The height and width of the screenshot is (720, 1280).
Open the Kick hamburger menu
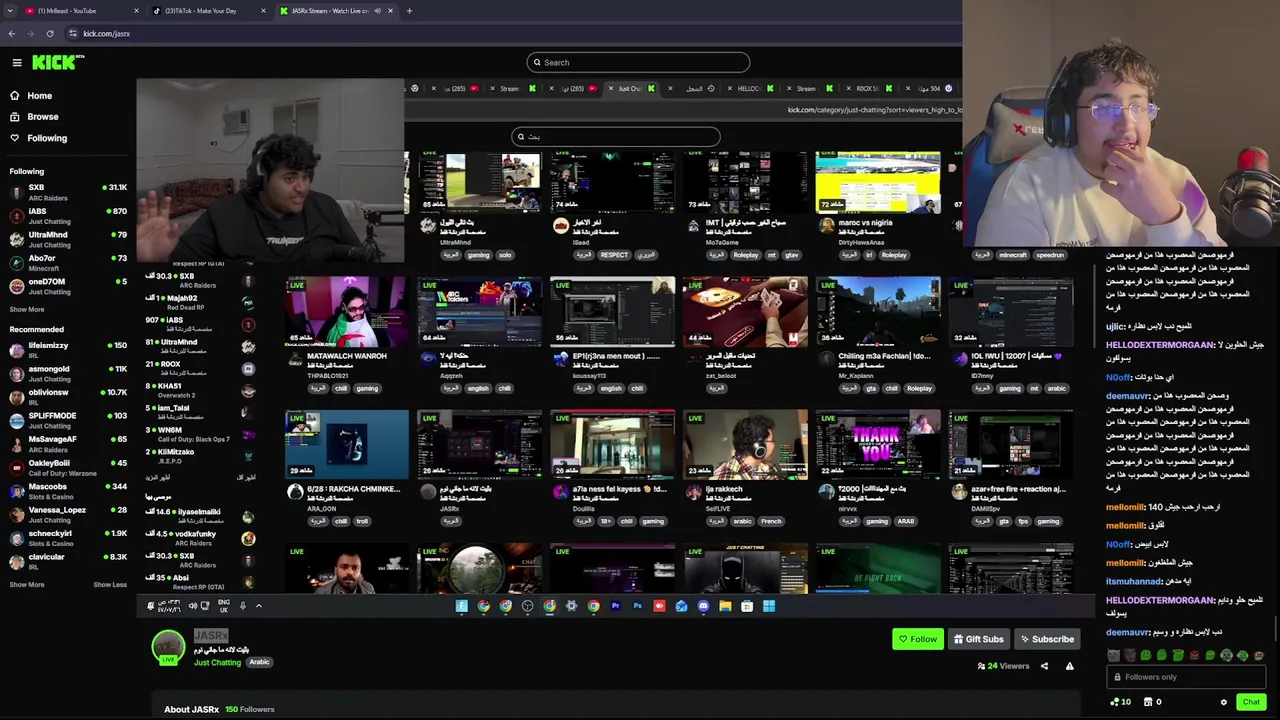pos(17,62)
